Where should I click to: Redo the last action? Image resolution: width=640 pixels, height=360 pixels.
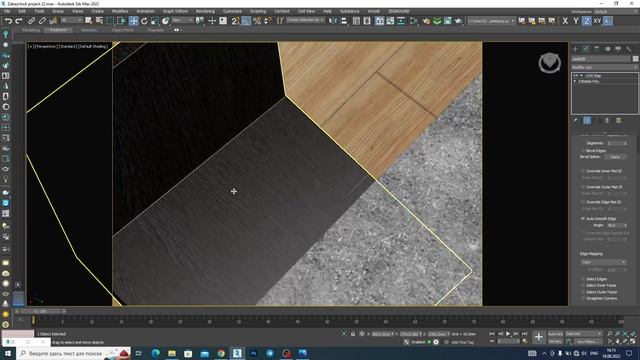pyautogui.click(x=18, y=21)
